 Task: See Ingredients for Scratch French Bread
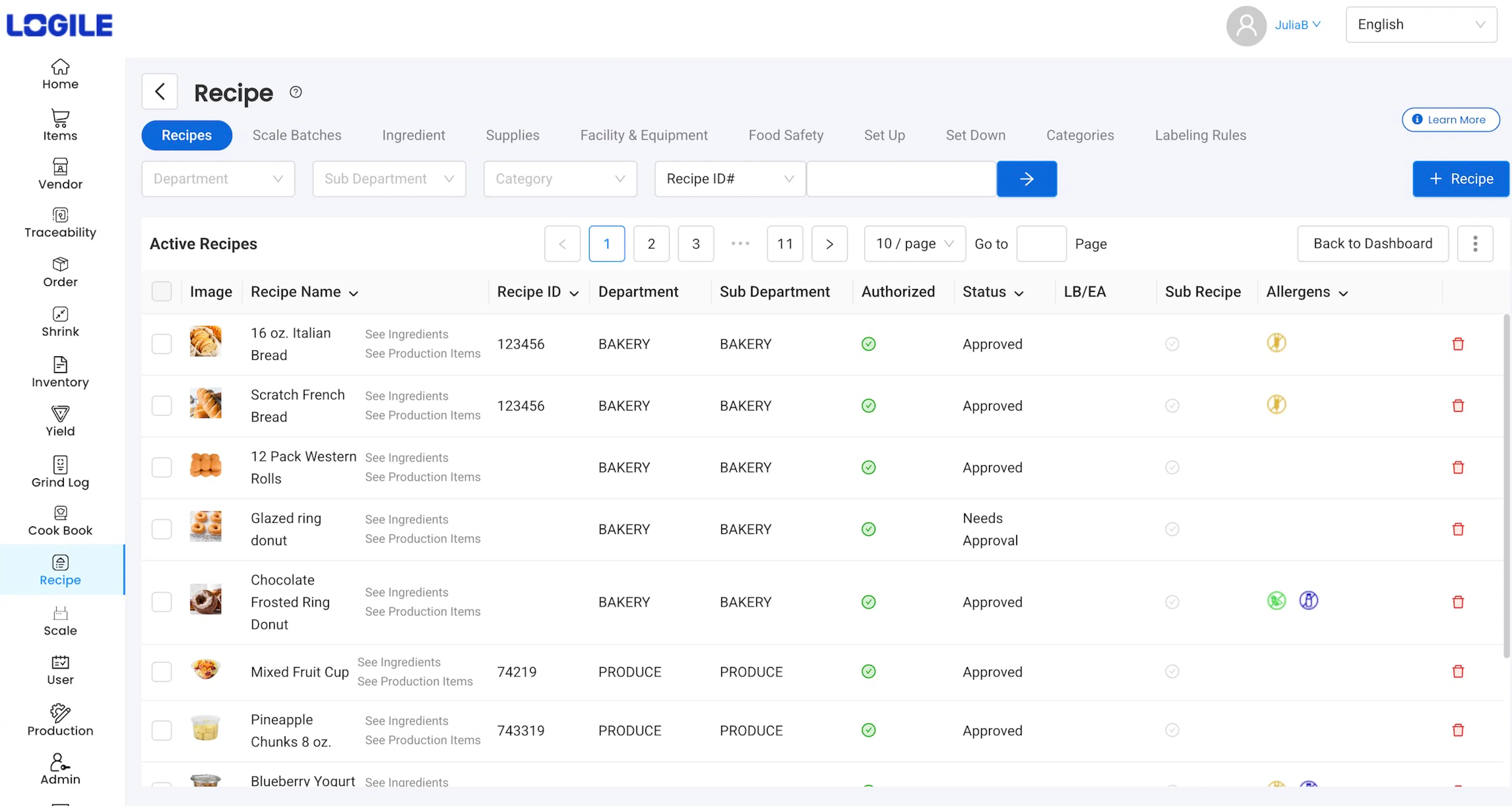tap(406, 396)
